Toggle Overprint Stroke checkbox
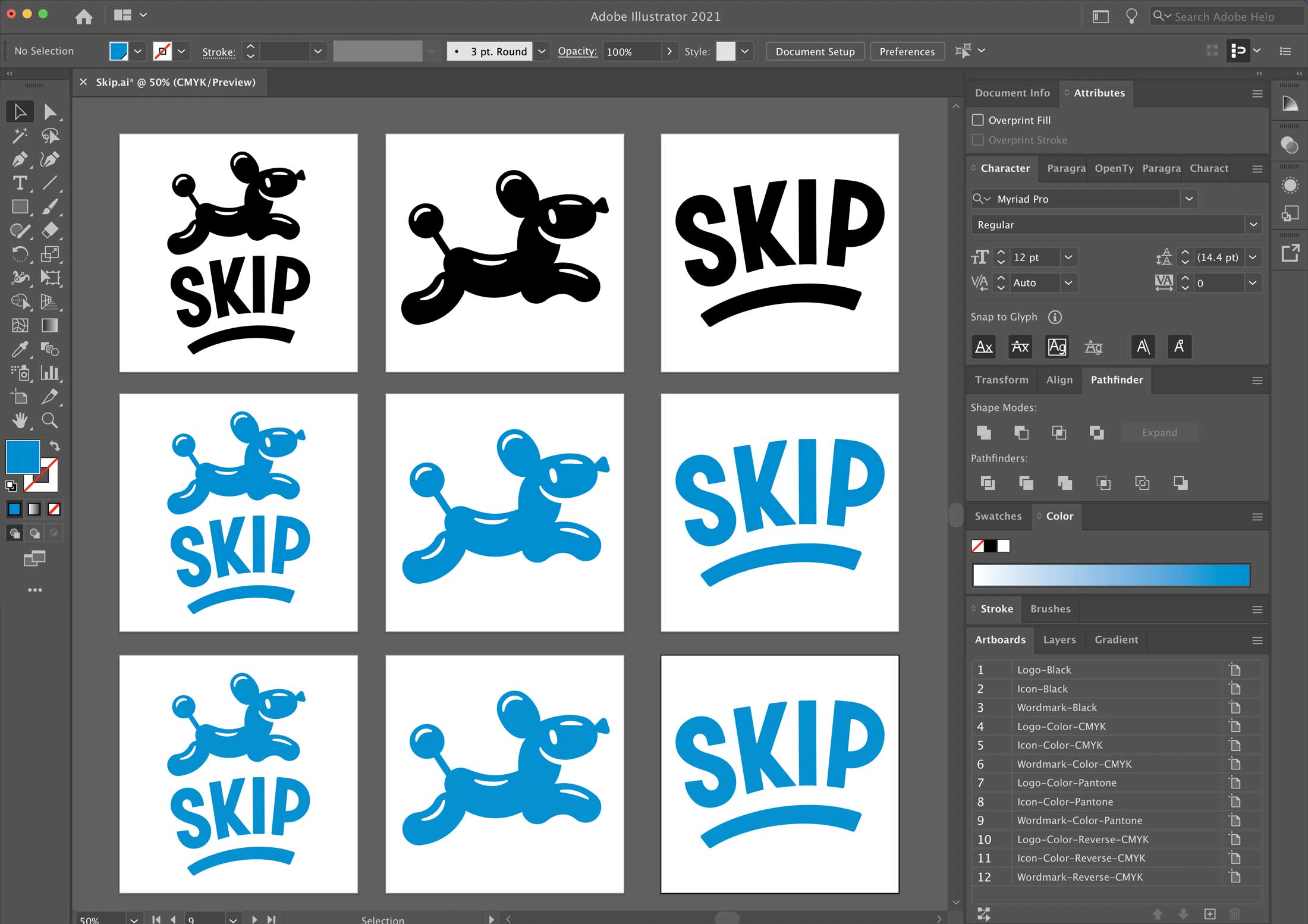This screenshot has width=1308, height=924. (x=976, y=139)
